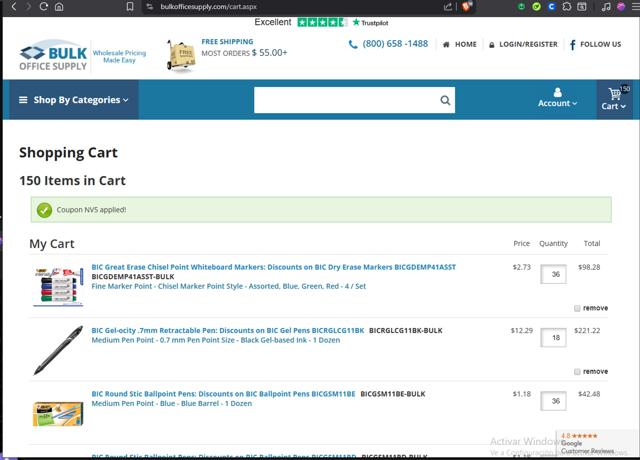Reload the page with the refresh icon

[44, 7]
